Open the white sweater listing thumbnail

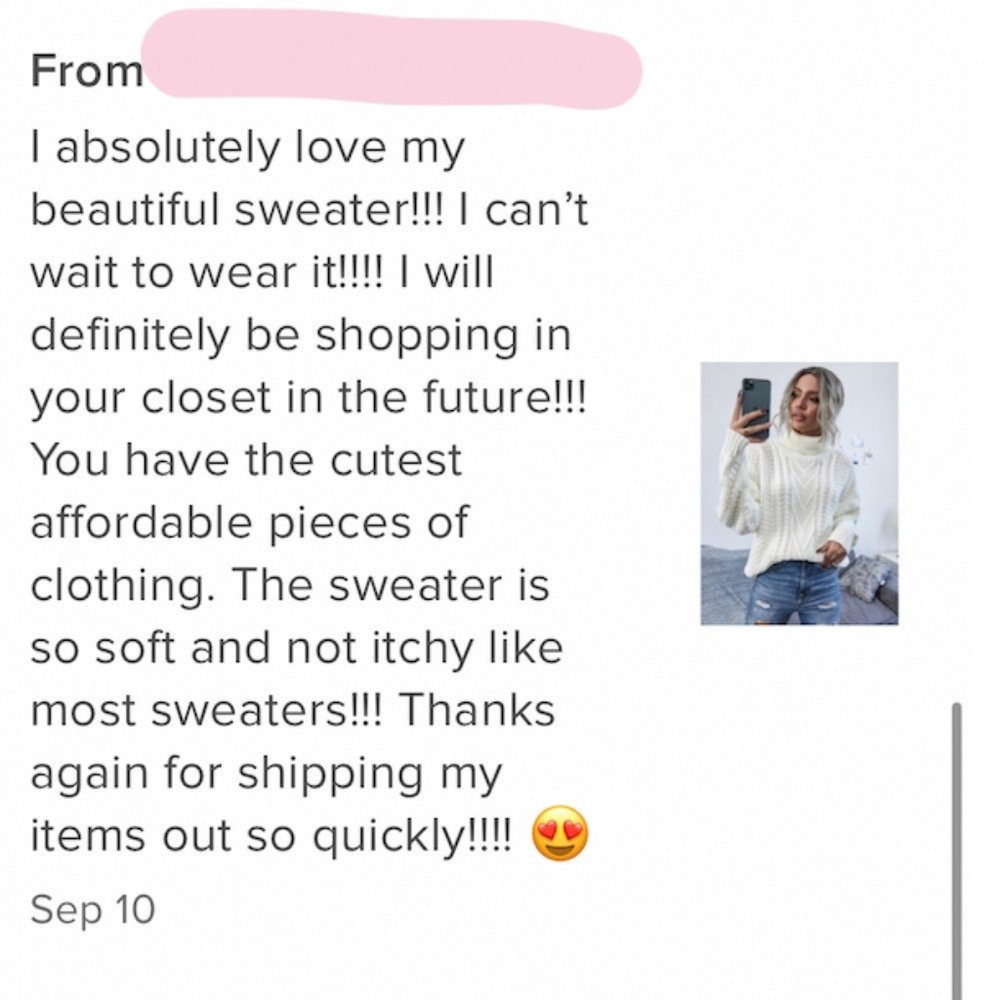pos(799,493)
